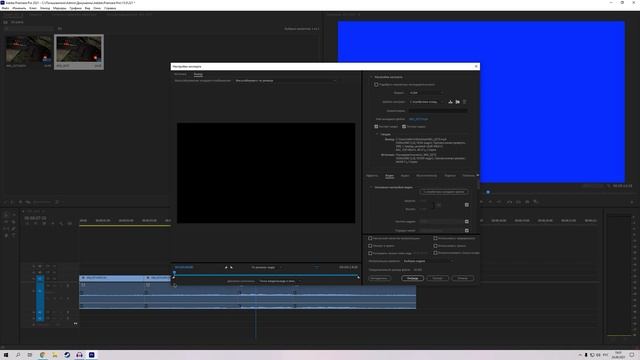Open File Explorer from the taskbar
The width and height of the screenshot is (640, 360).
[55, 355]
